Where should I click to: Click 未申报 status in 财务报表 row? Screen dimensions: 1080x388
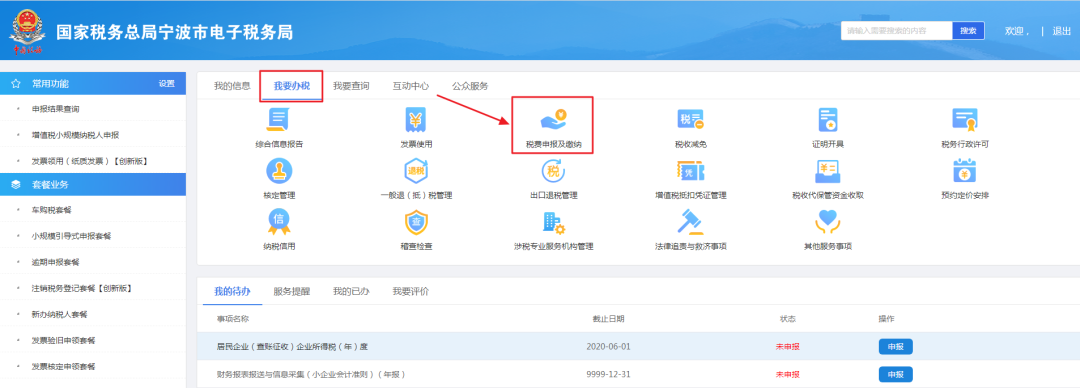(788, 374)
